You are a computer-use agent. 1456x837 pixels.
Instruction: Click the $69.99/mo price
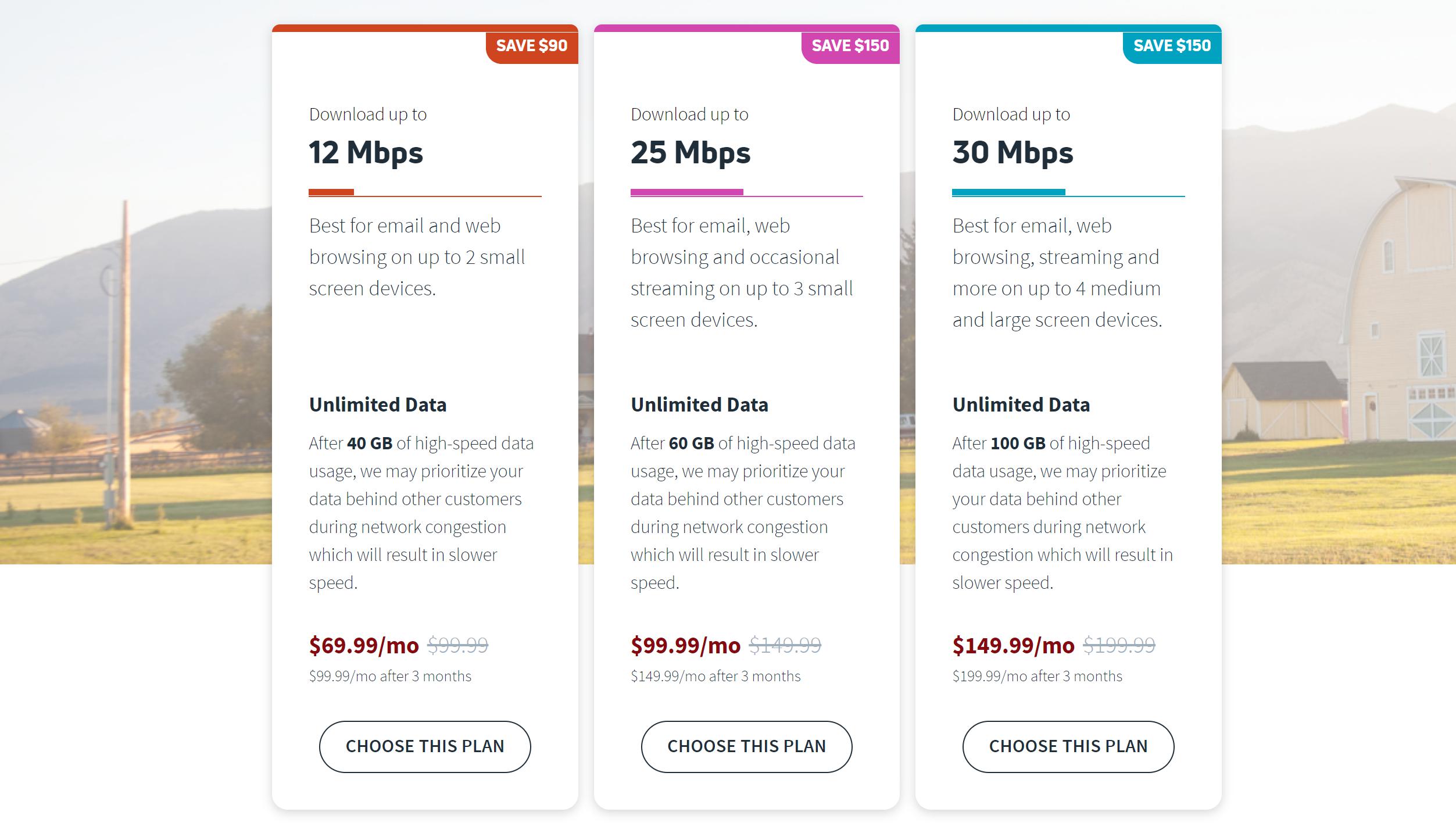tap(364, 645)
